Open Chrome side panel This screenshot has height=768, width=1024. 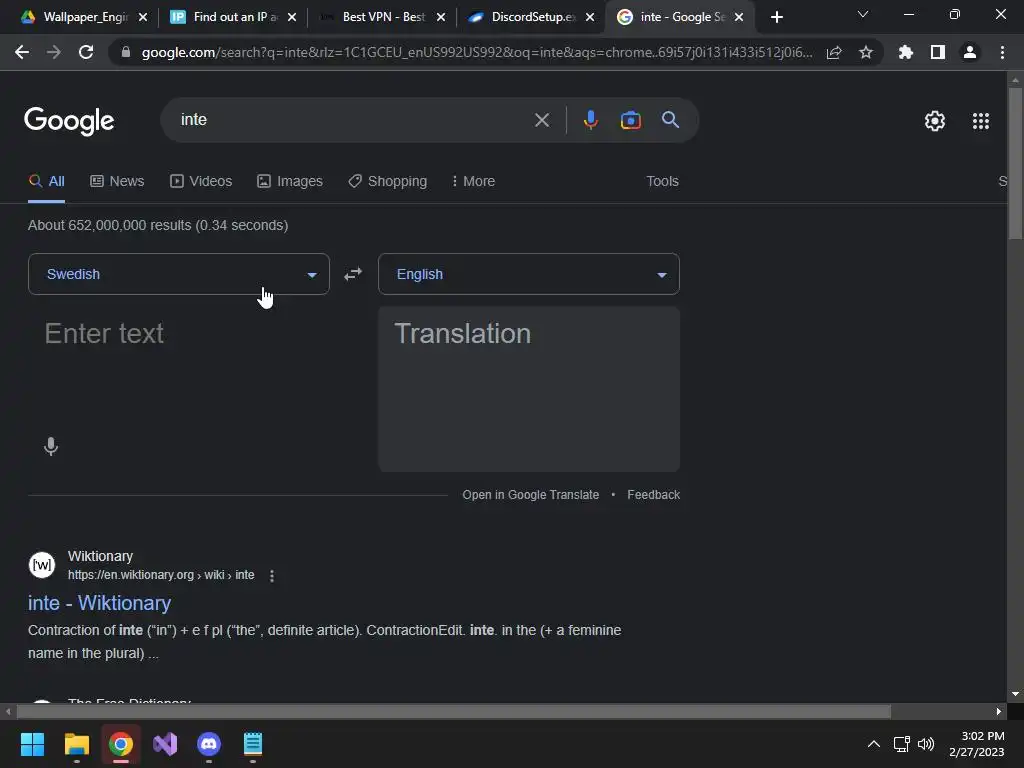coord(938,52)
